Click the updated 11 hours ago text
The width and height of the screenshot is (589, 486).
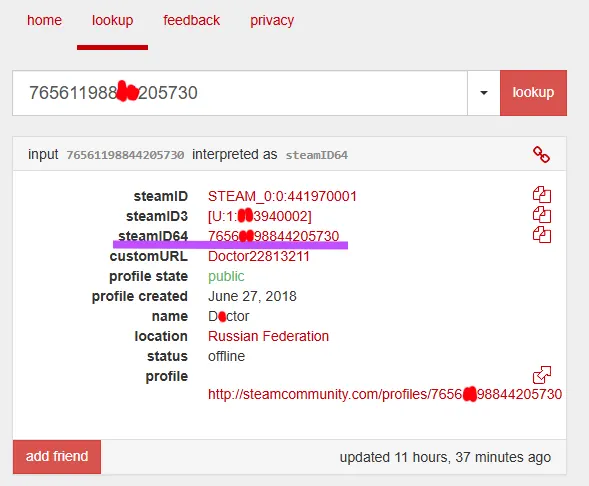[x=445, y=457]
